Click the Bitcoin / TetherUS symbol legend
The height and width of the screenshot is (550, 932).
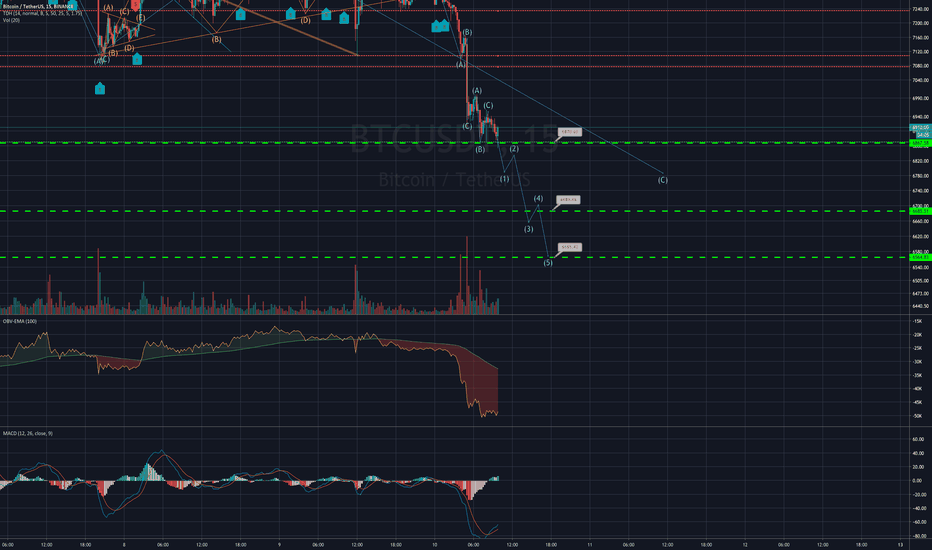tap(39, 6)
